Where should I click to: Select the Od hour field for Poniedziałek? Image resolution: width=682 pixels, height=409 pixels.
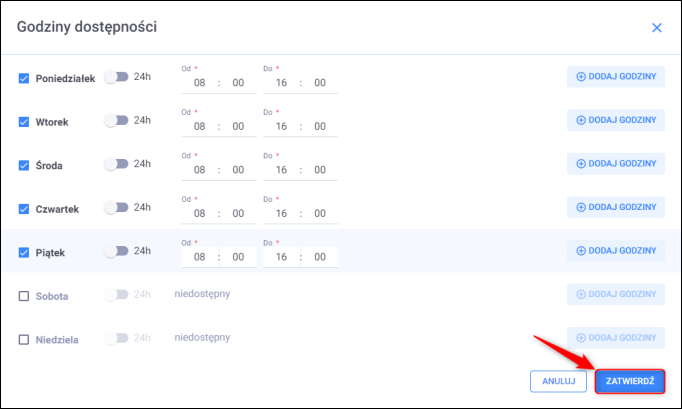[x=200, y=83]
